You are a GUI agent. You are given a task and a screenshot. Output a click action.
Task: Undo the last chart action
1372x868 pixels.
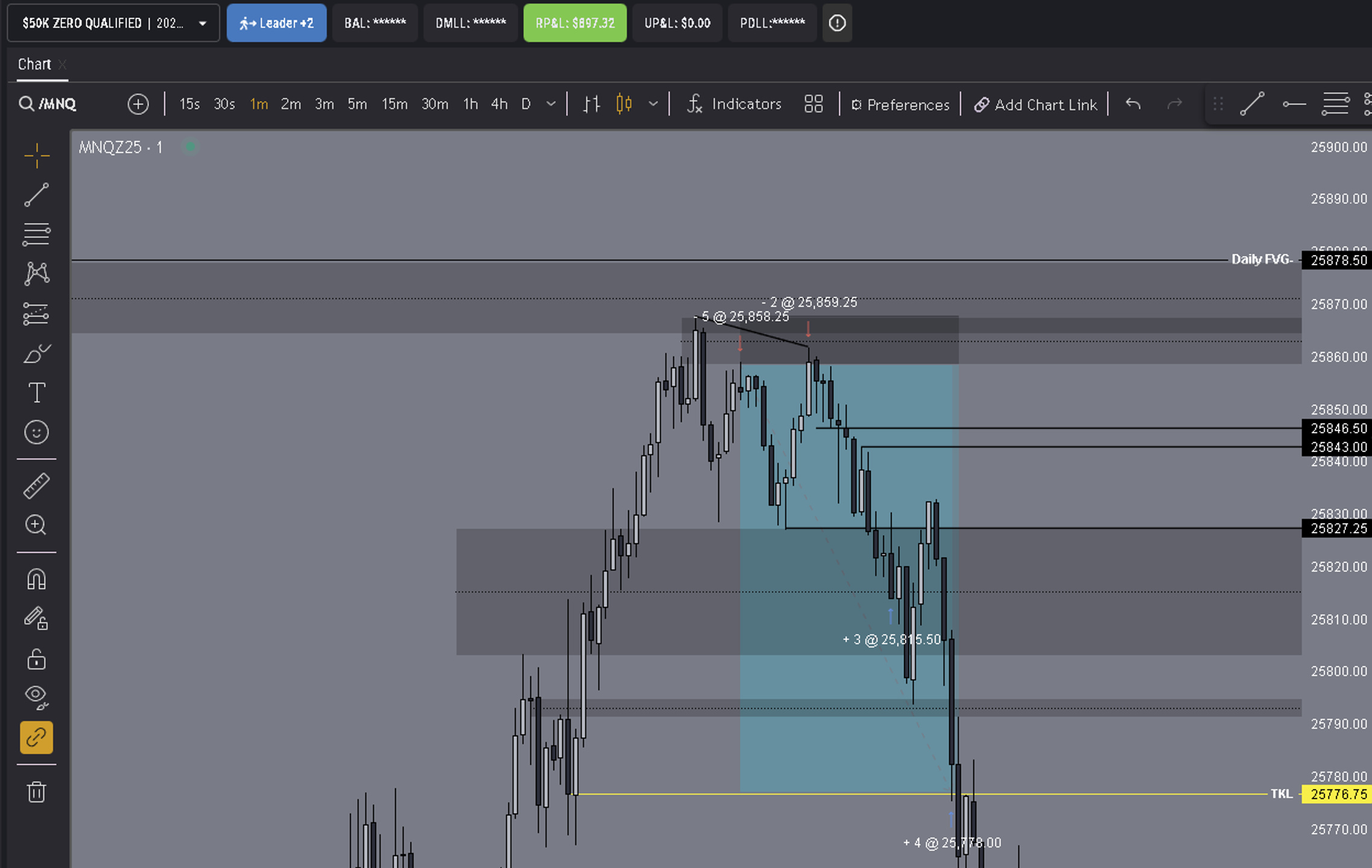1133,104
